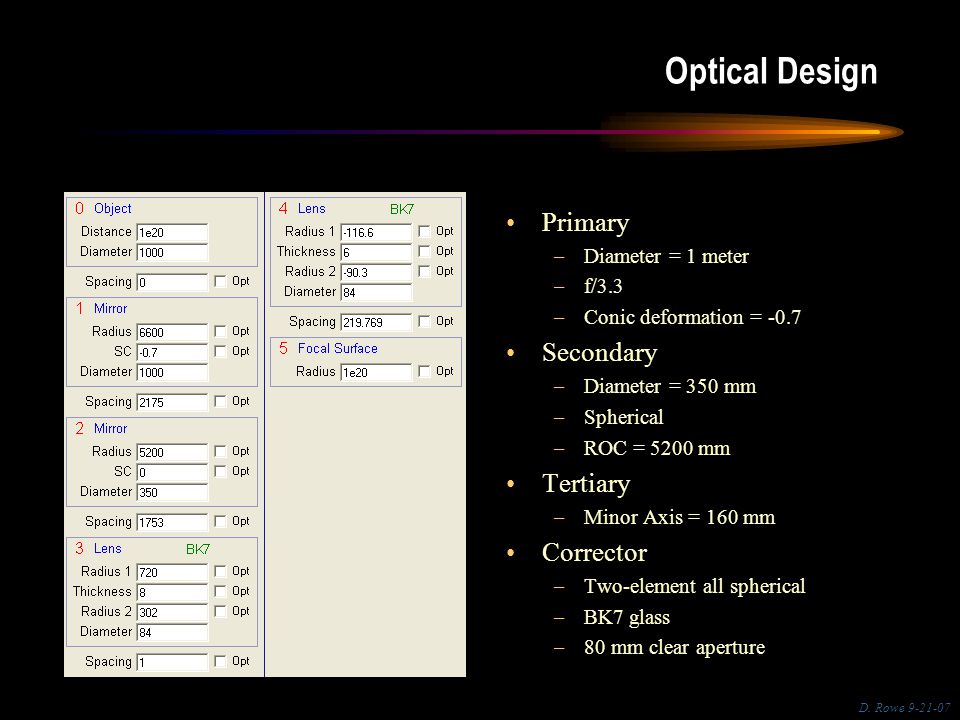Select the '0 Object' surface heading

point(103,208)
